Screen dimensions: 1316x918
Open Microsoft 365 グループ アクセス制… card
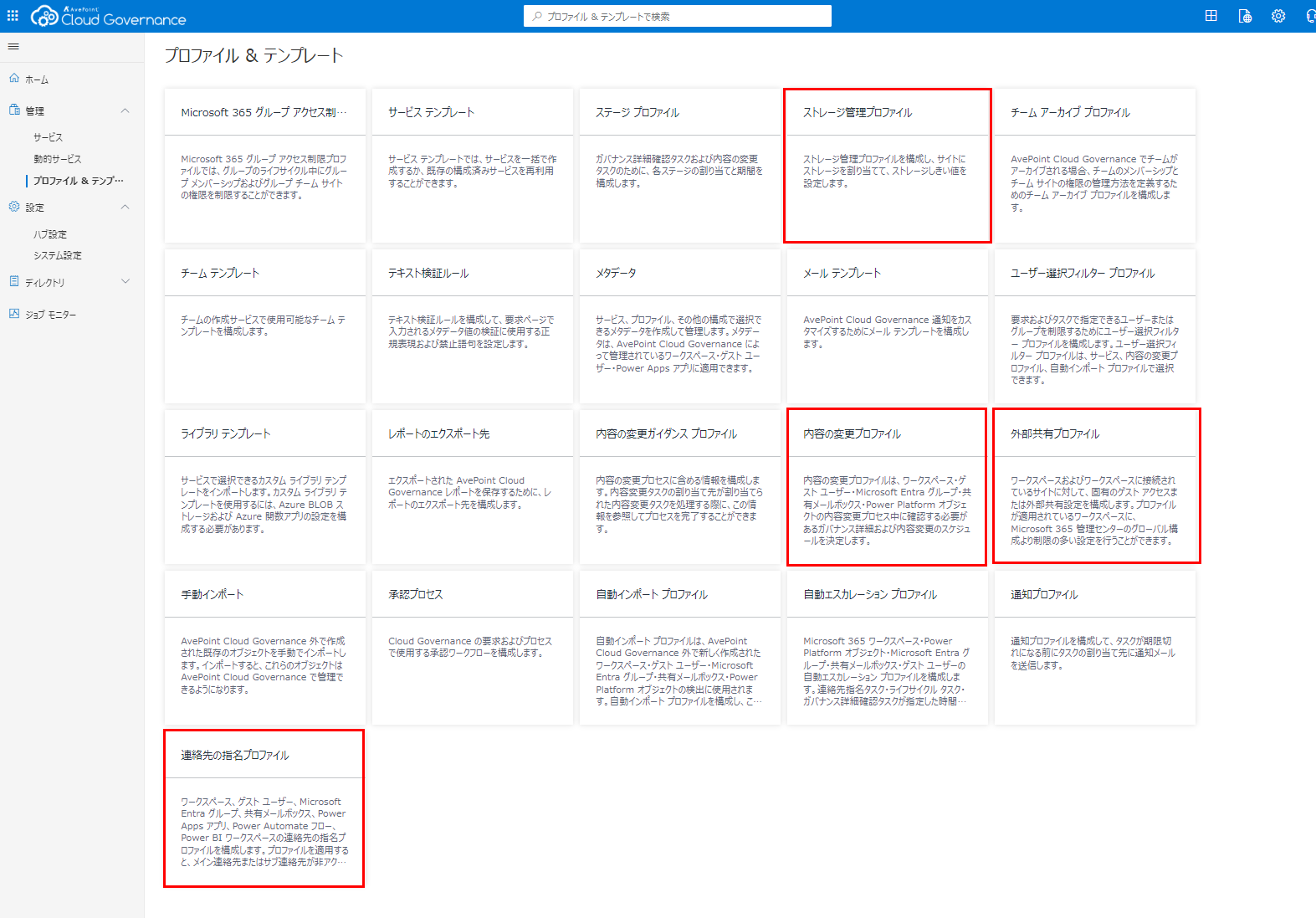click(x=264, y=166)
